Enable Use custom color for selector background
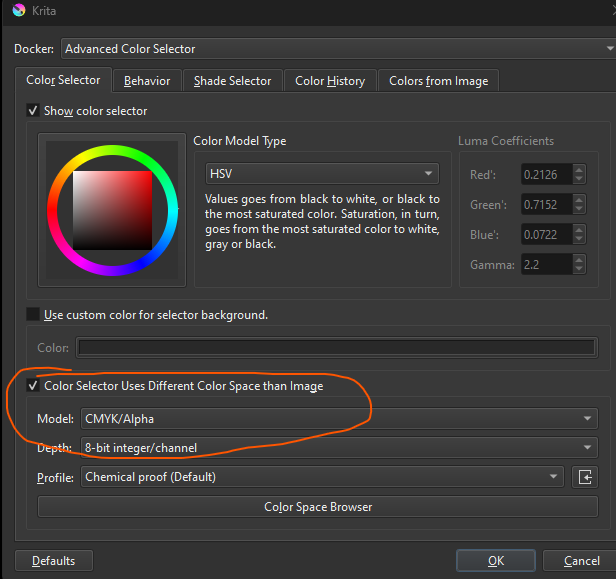Image resolution: width=616 pixels, height=579 pixels. coord(34,315)
